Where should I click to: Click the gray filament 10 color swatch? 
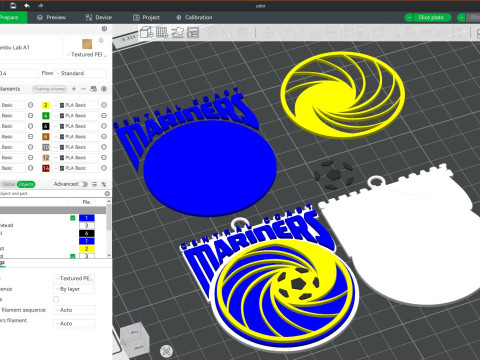[x=46, y=147]
